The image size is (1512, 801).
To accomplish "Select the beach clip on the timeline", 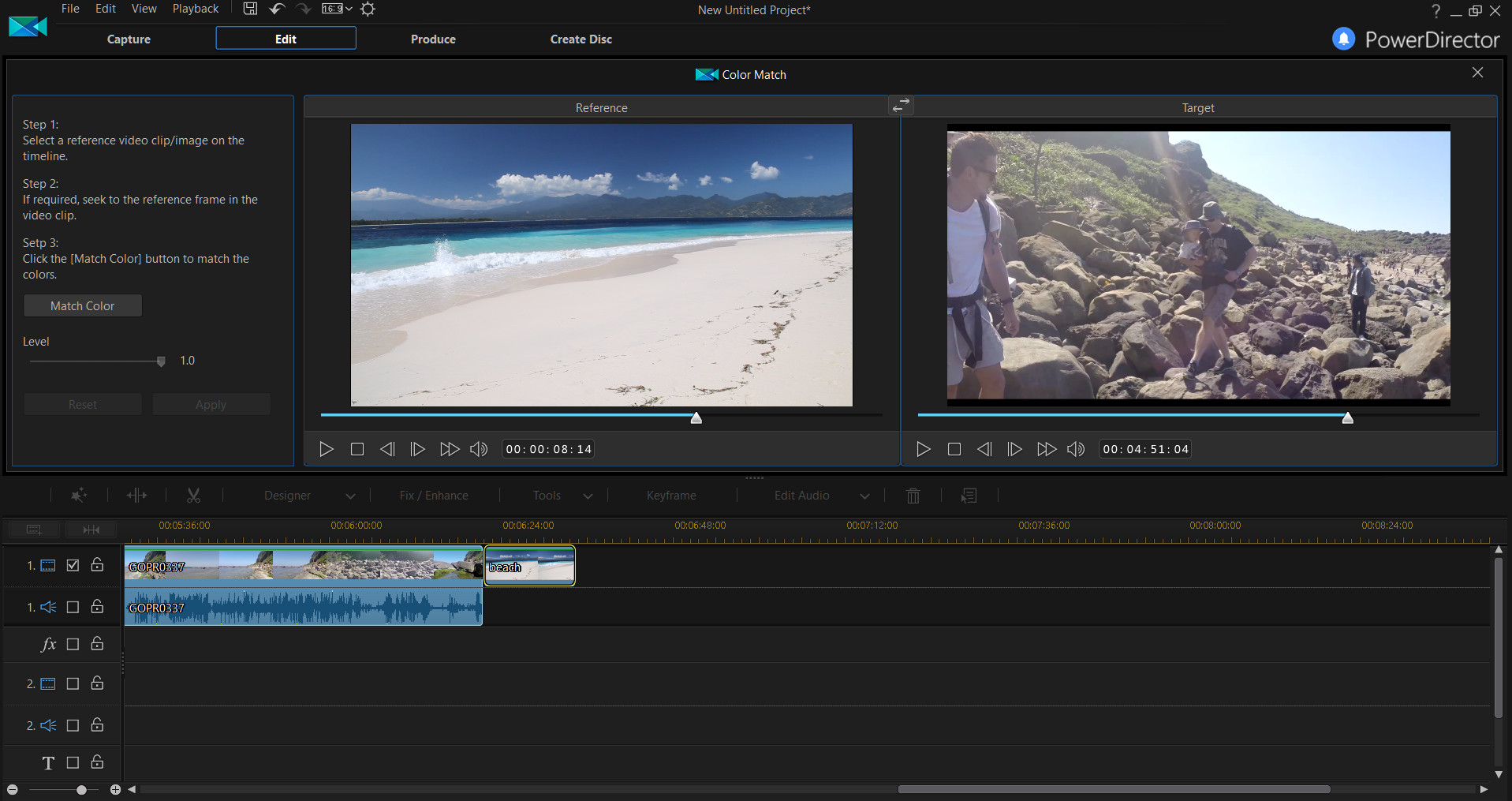I will pos(528,566).
